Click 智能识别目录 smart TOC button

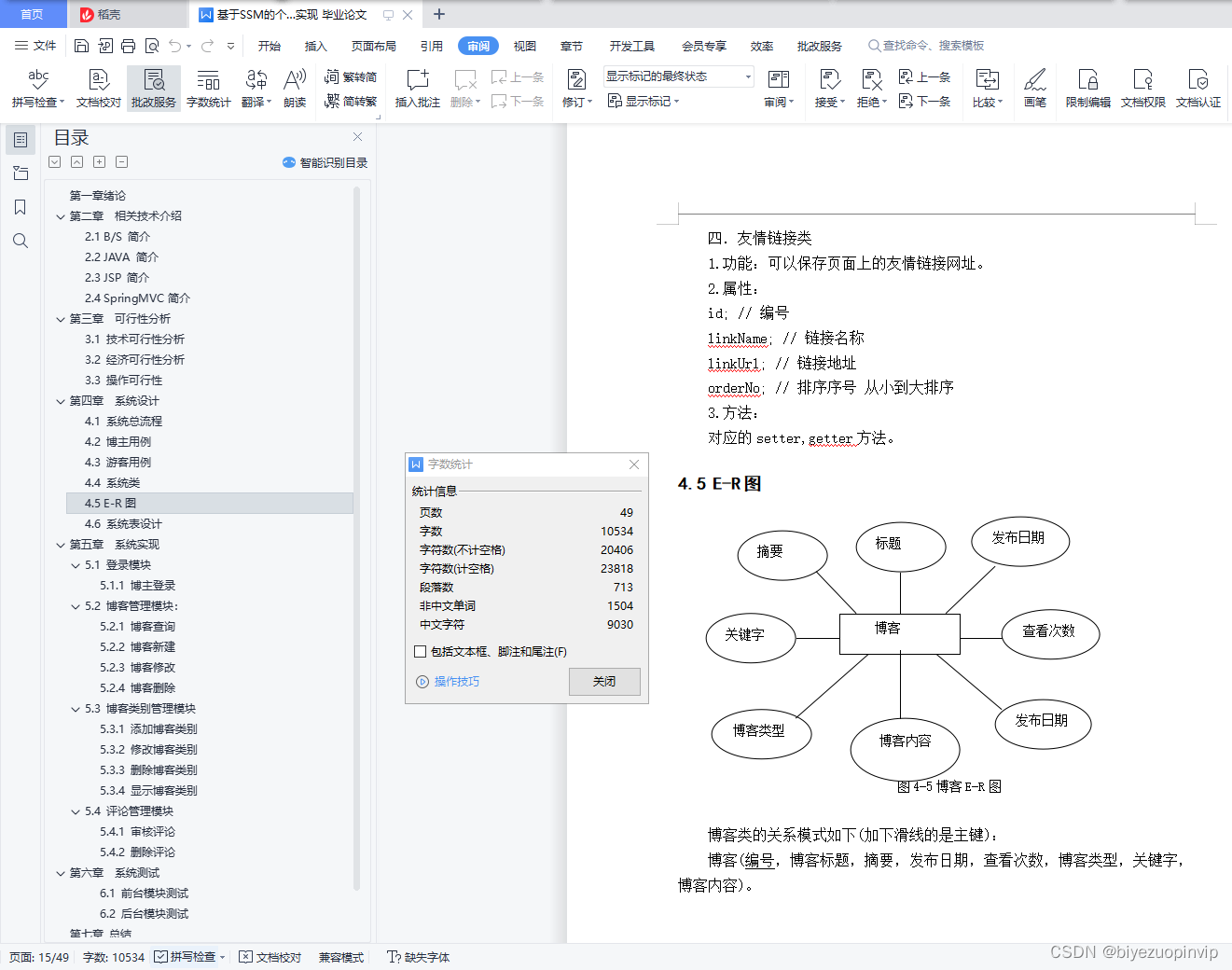(325, 162)
